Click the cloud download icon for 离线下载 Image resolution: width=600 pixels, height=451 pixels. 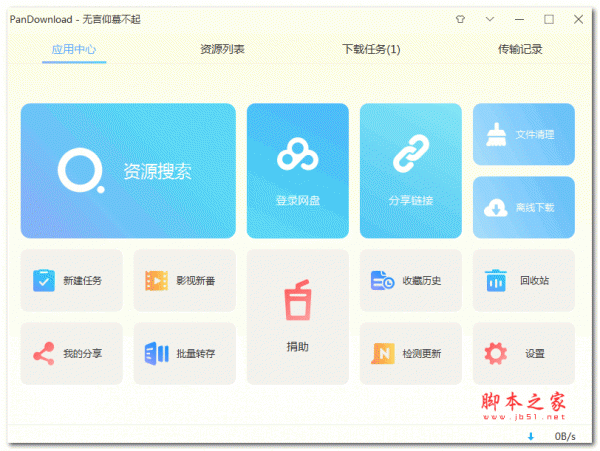[x=496, y=208]
